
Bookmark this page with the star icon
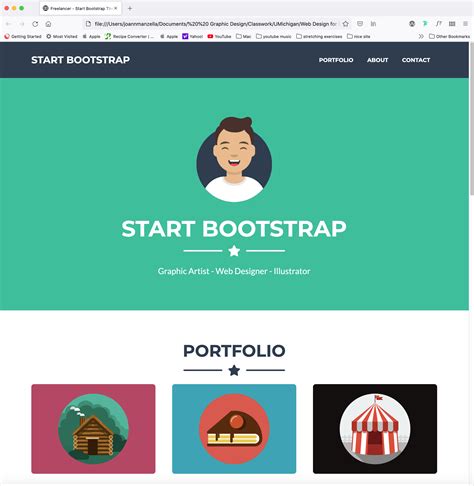click(x=346, y=24)
